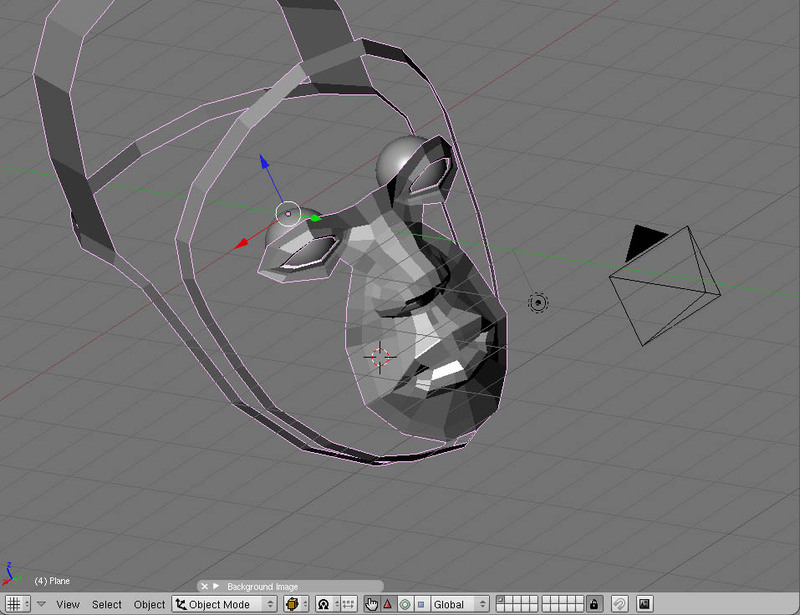Viewport: 800px width, 615px height.
Task: Open the View menu
Action: [68, 604]
